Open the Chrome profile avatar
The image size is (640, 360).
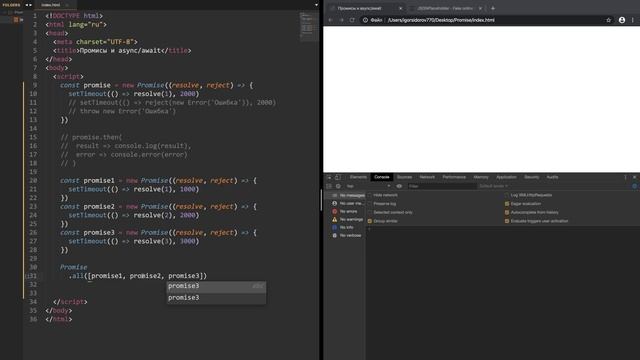(622, 20)
